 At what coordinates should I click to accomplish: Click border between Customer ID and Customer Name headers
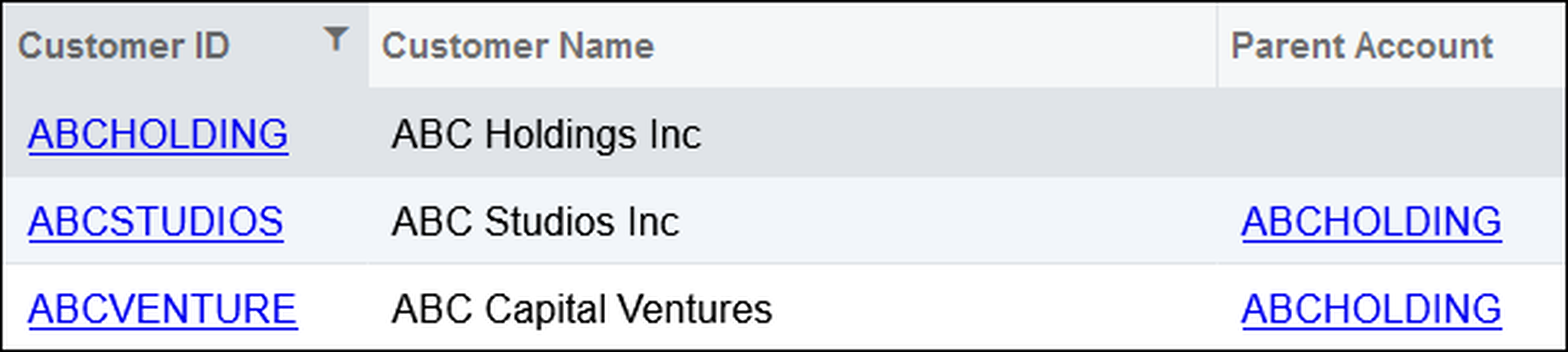[368, 46]
